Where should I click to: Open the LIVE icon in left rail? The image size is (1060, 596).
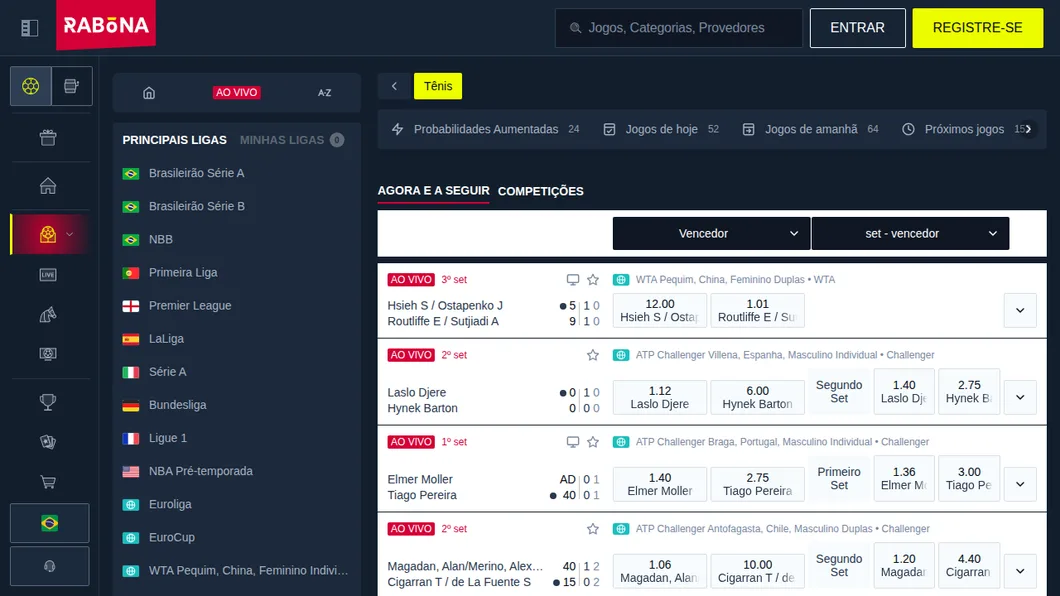48,274
